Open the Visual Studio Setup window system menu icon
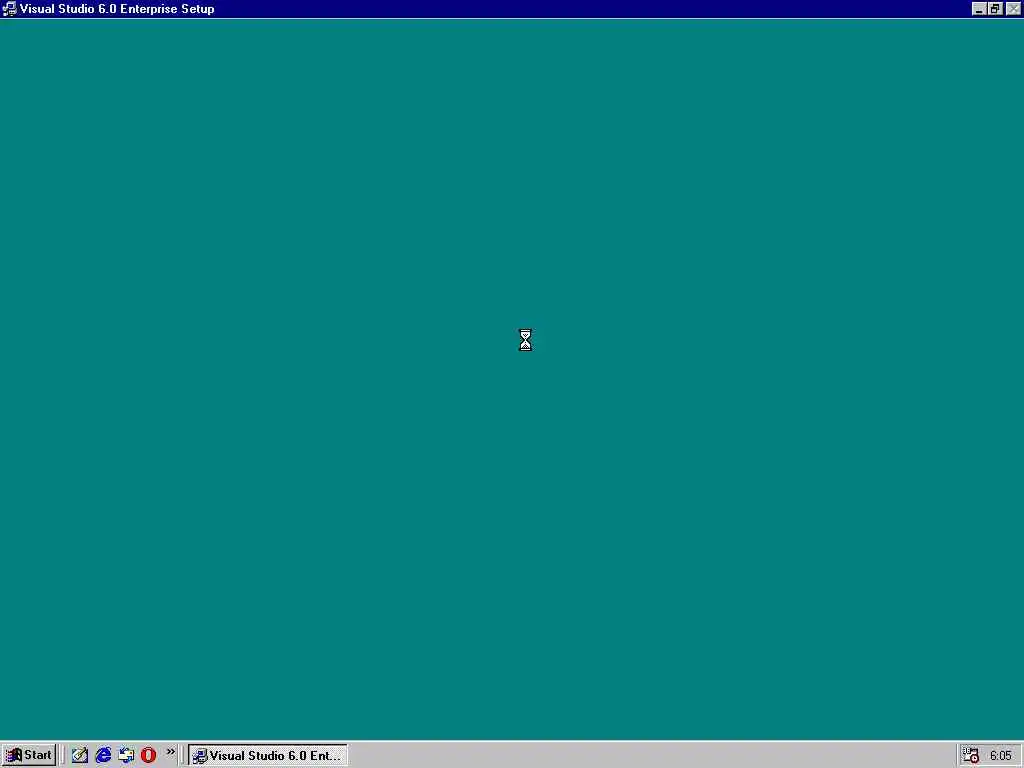 point(9,8)
